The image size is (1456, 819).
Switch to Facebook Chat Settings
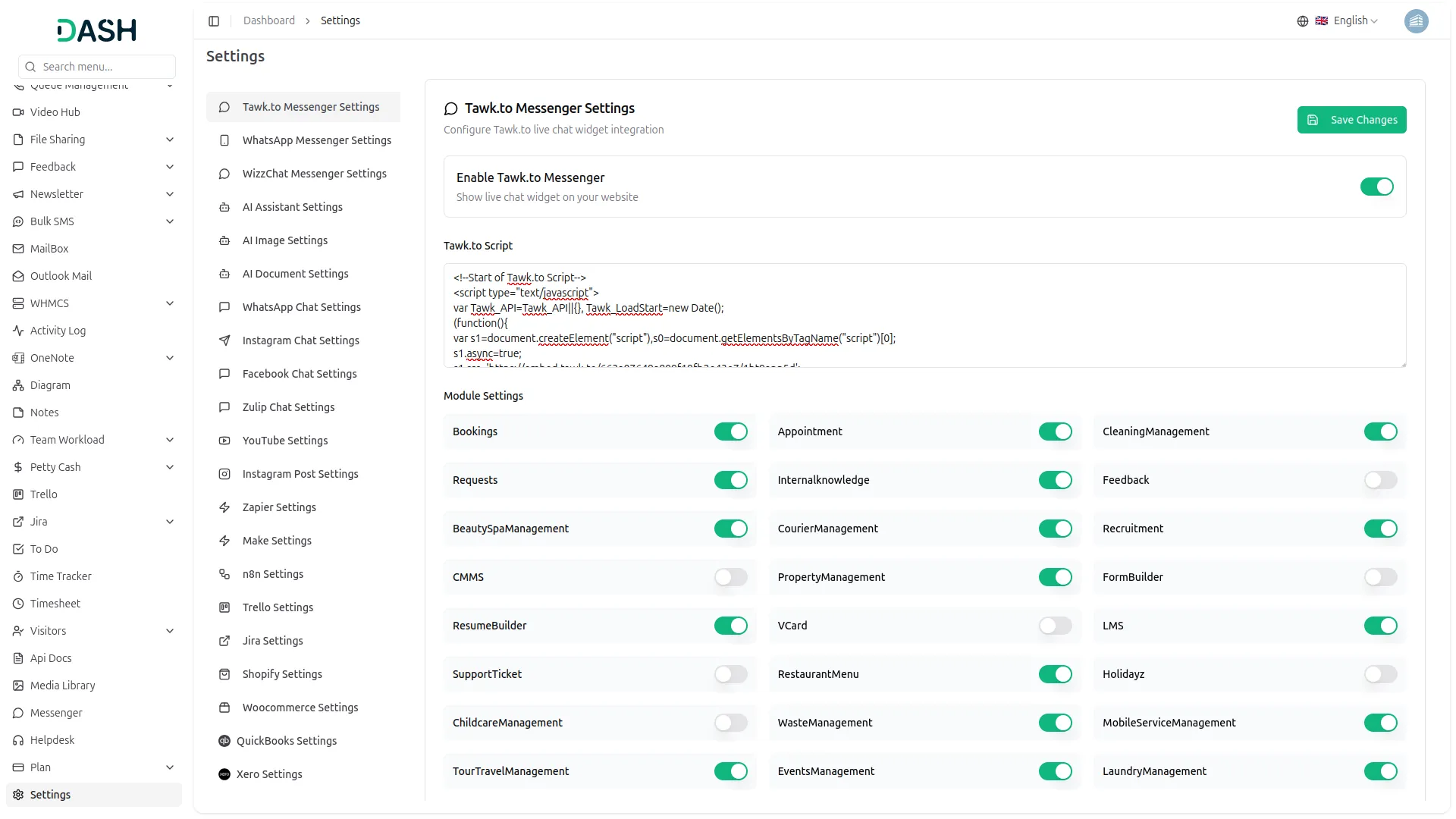tap(299, 374)
